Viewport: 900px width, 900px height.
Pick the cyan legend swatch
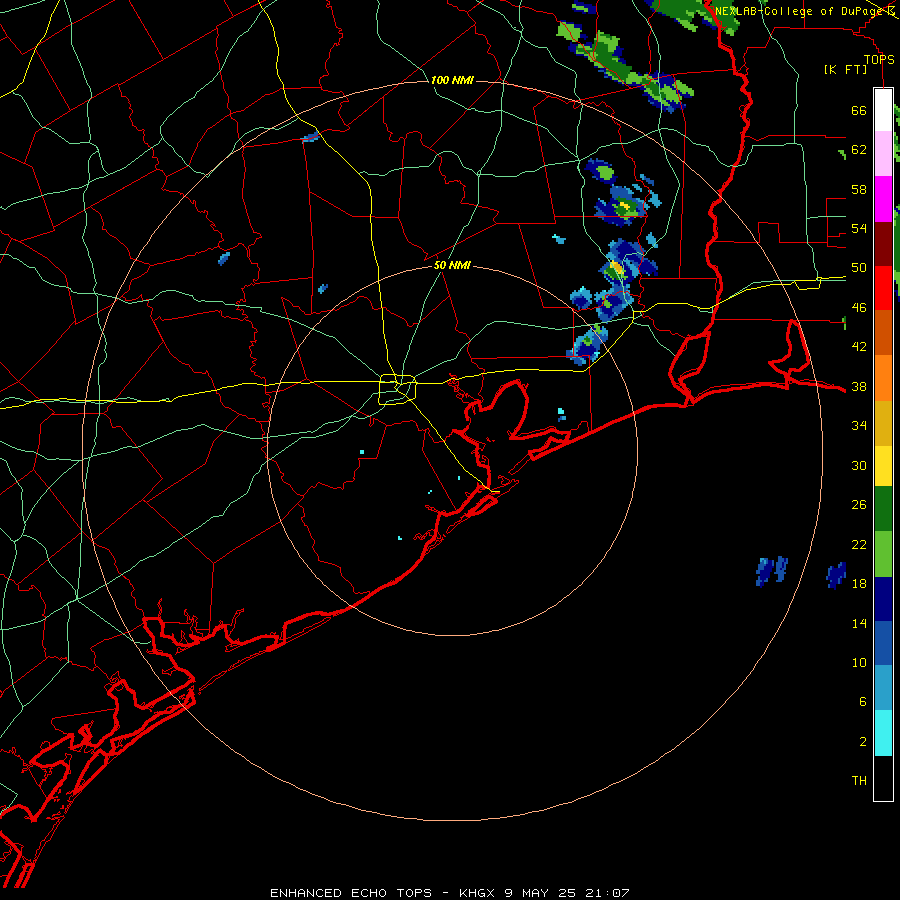coord(883,733)
